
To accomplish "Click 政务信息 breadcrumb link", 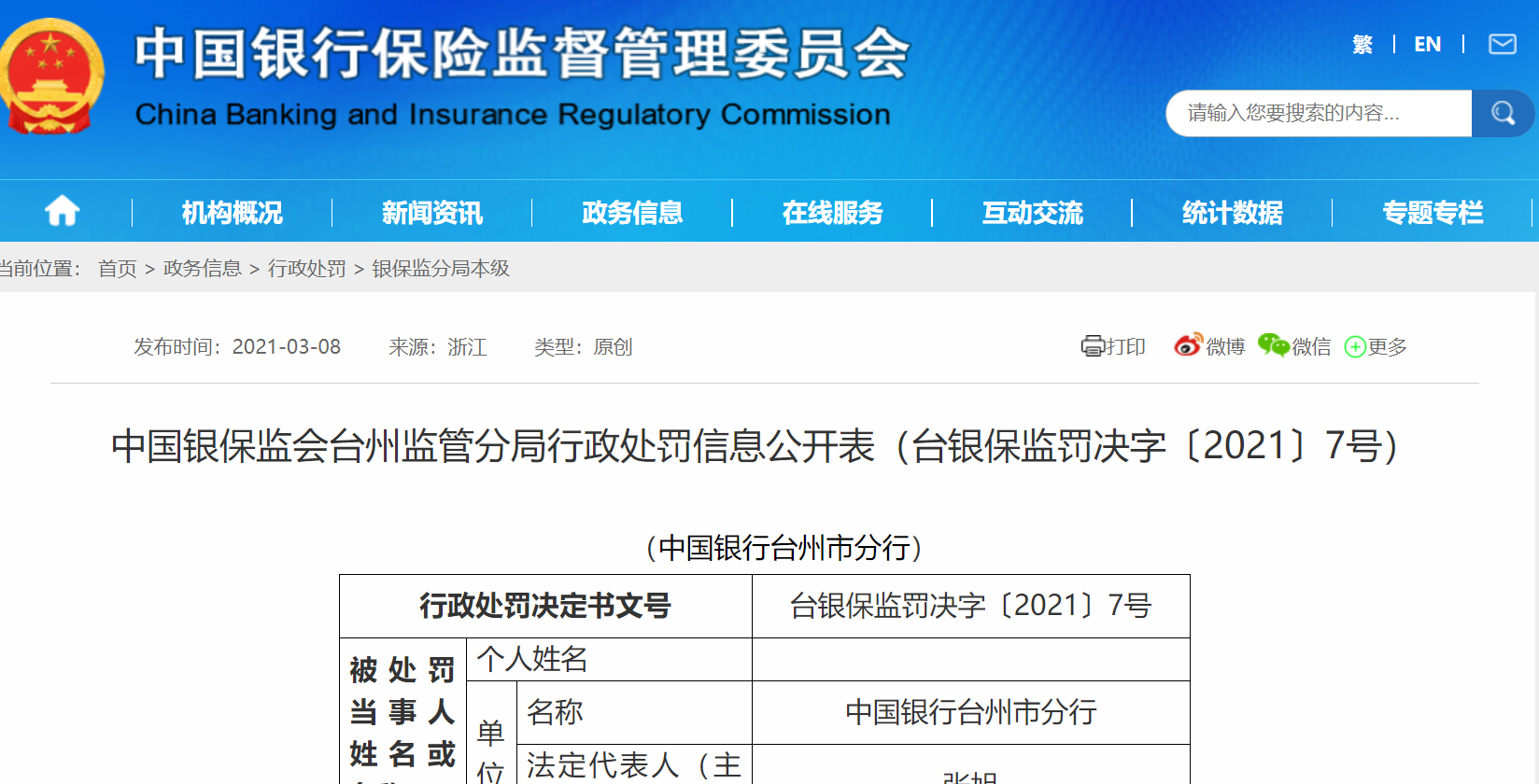I will (x=203, y=269).
